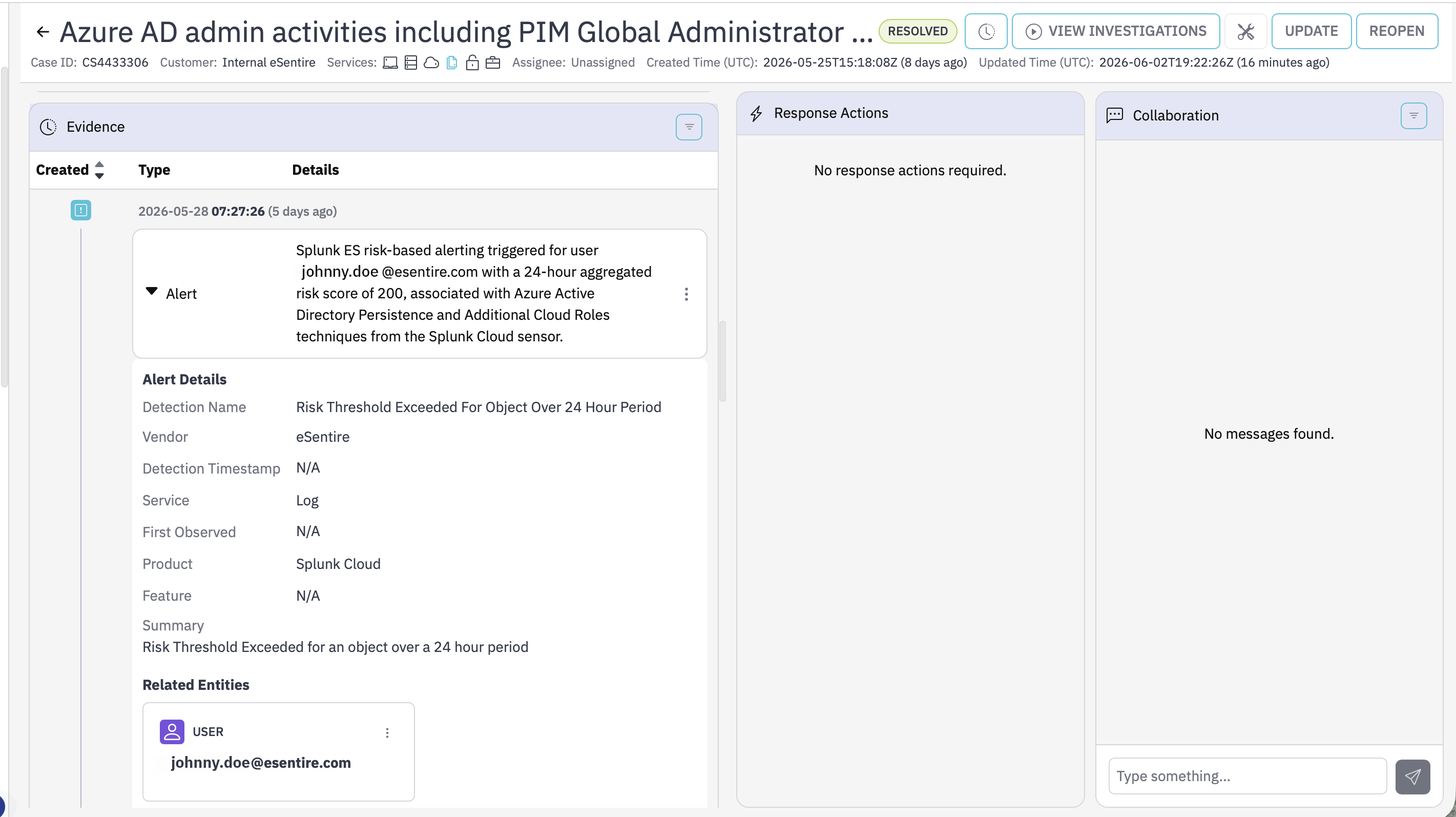The height and width of the screenshot is (817, 1456).
Task: Click the Summary text about Risk Threshold
Action: (335, 647)
